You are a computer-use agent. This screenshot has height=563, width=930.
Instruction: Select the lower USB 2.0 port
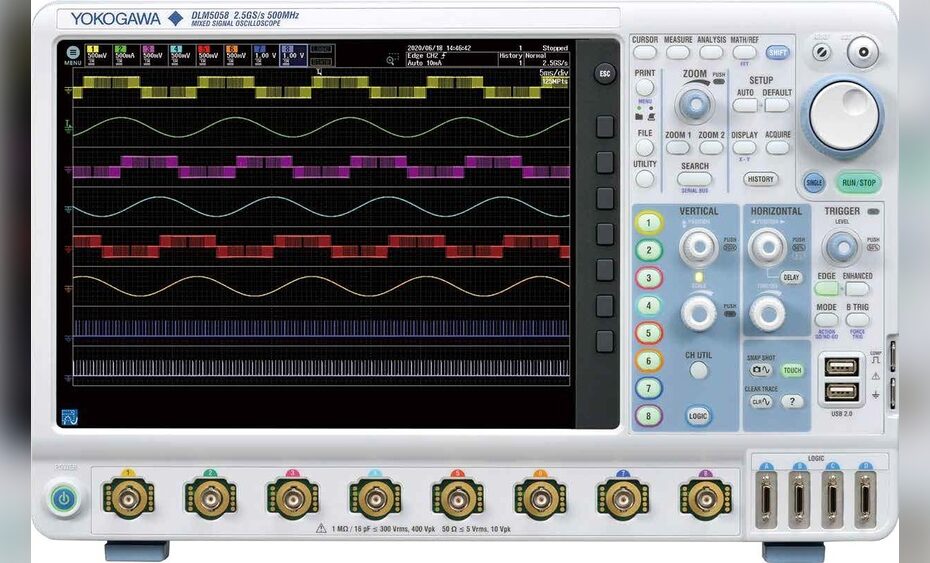point(842,391)
